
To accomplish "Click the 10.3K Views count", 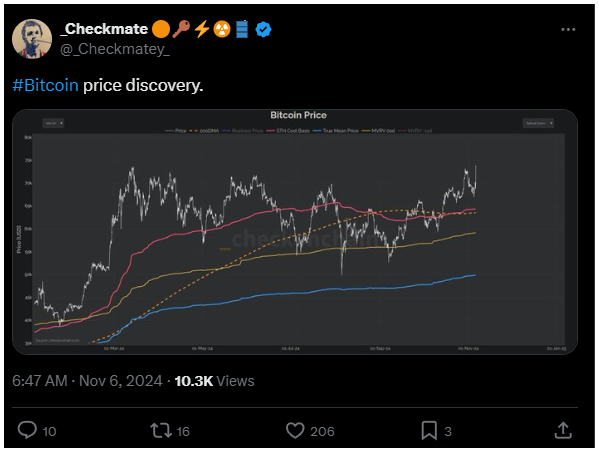I will point(214,381).
